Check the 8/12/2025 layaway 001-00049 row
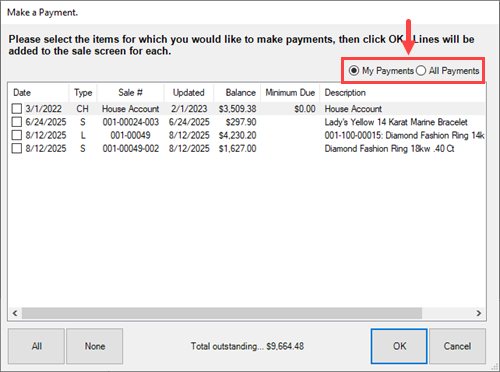 coord(17,135)
